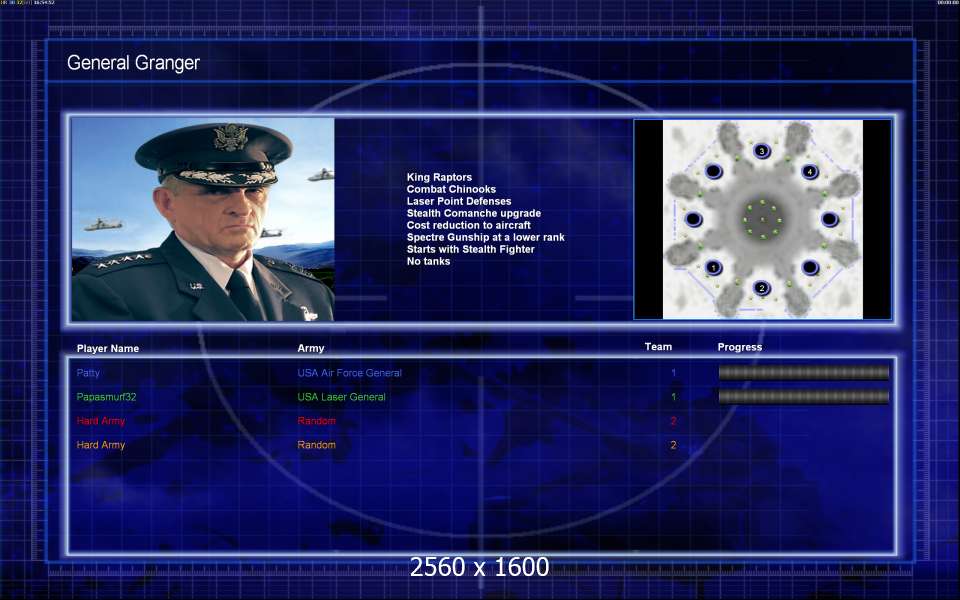Click Patty's team number 1
The height and width of the screenshot is (600, 960).
(x=673, y=372)
